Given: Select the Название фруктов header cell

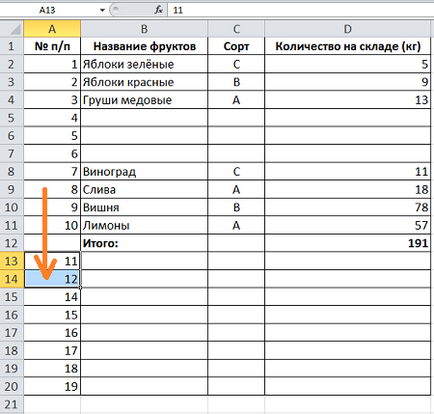Looking at the screenshot, I should pos(144,46).
